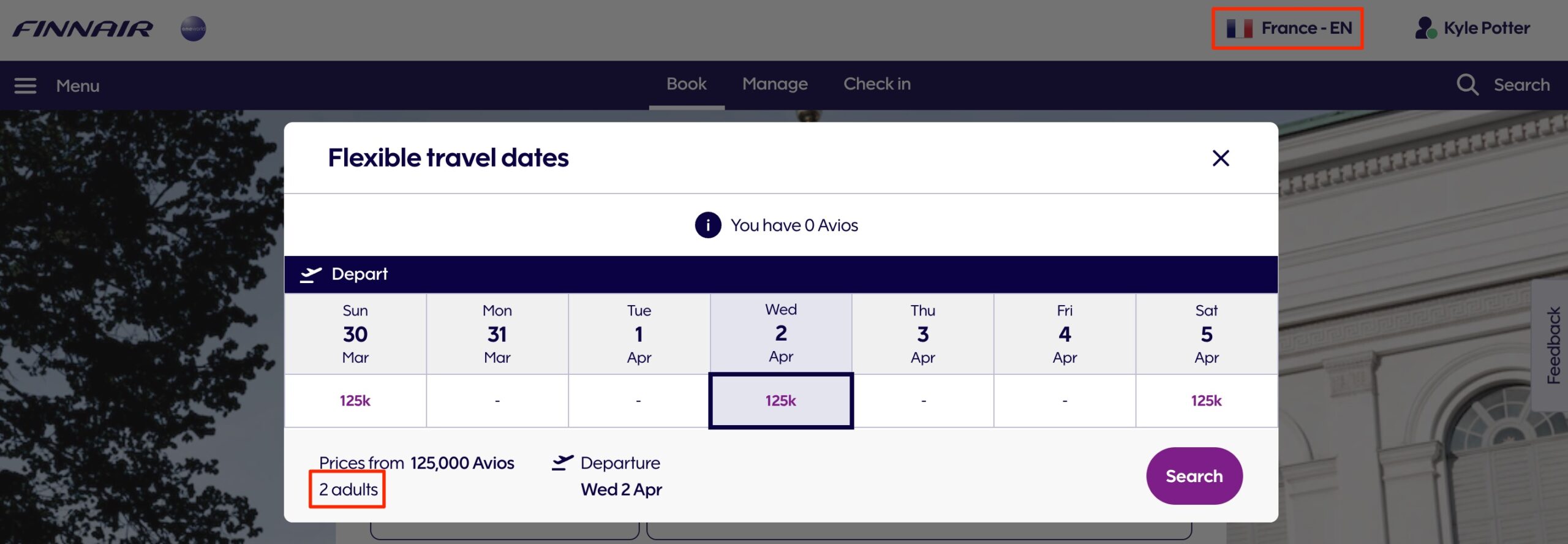Image resolution: width=1568 pixels, height=544 pixels.
Task: Select Sat 5 Apr departure date
Action: [1206, 334]
